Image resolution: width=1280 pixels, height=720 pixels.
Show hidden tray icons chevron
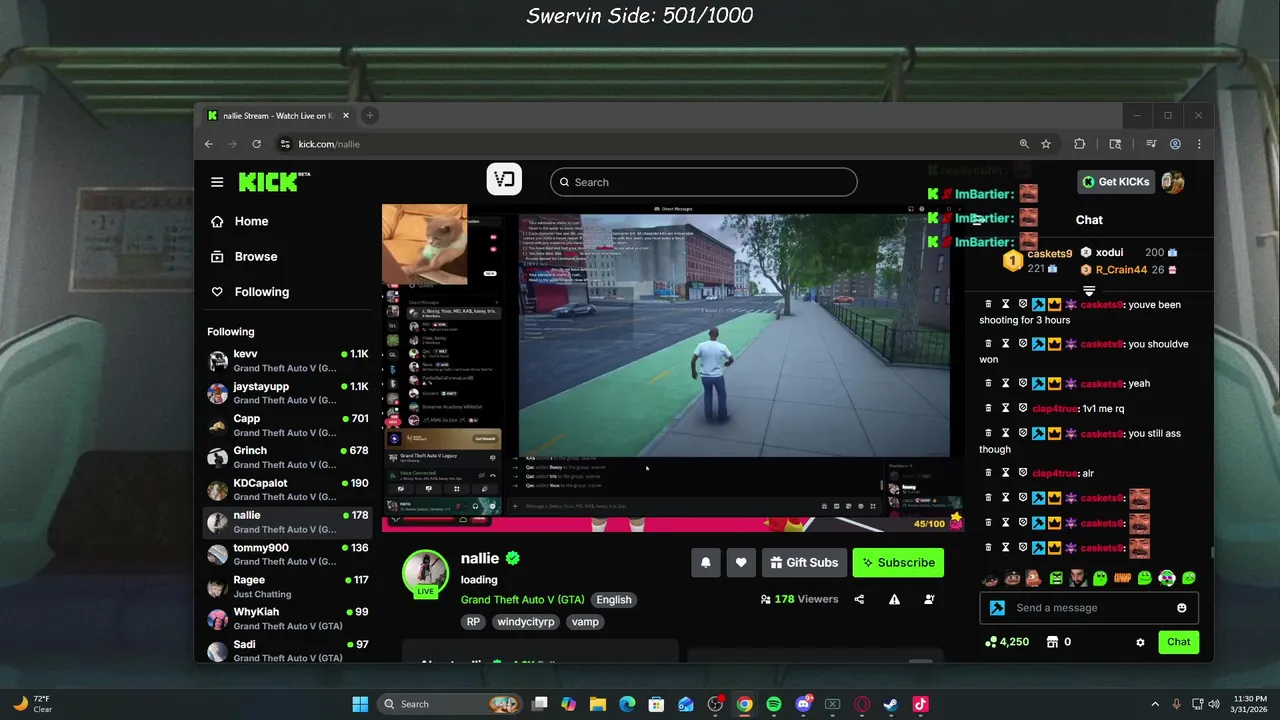click(1155, 704)
